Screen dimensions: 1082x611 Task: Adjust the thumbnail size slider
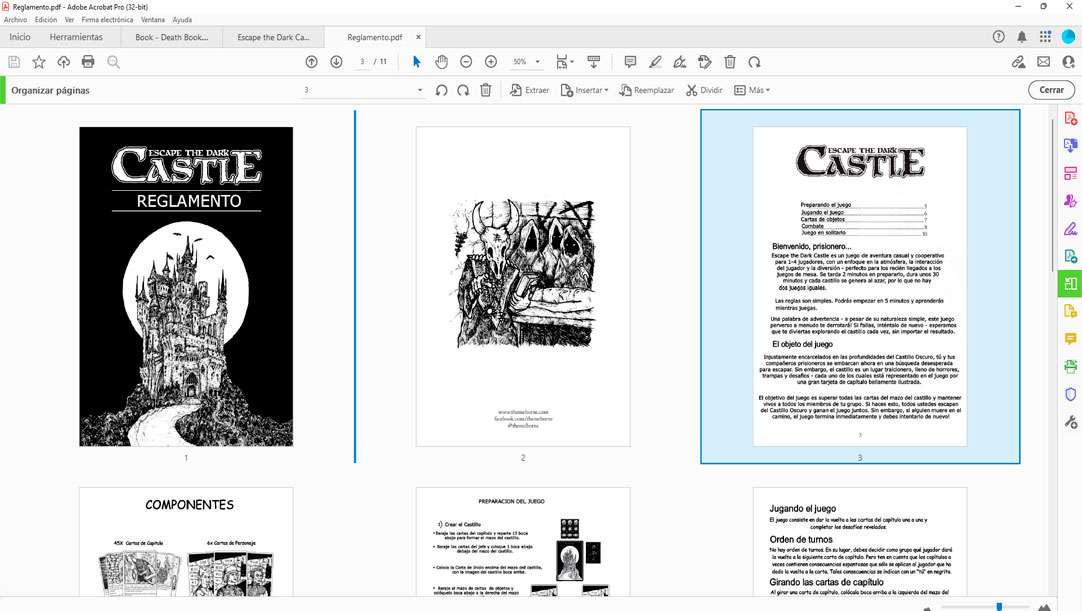click(x=999, y=607)
